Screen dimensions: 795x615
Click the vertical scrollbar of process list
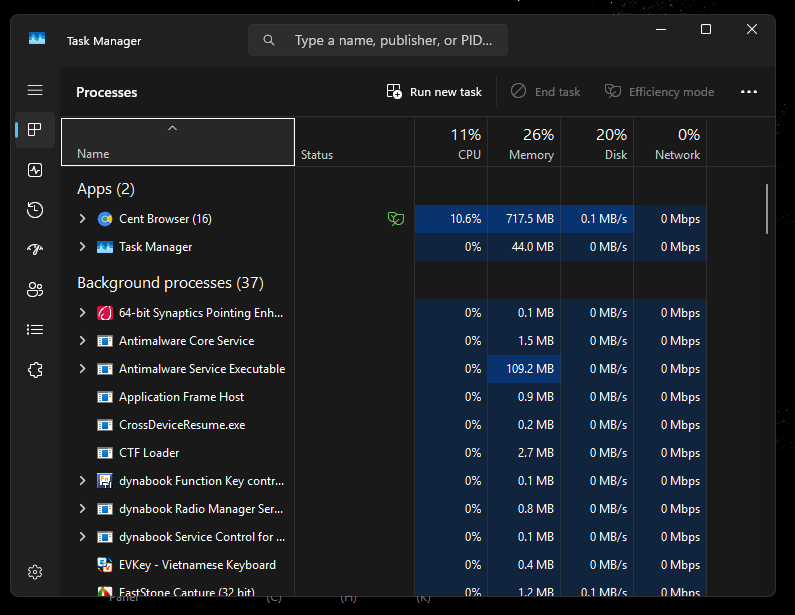point(767,209)
